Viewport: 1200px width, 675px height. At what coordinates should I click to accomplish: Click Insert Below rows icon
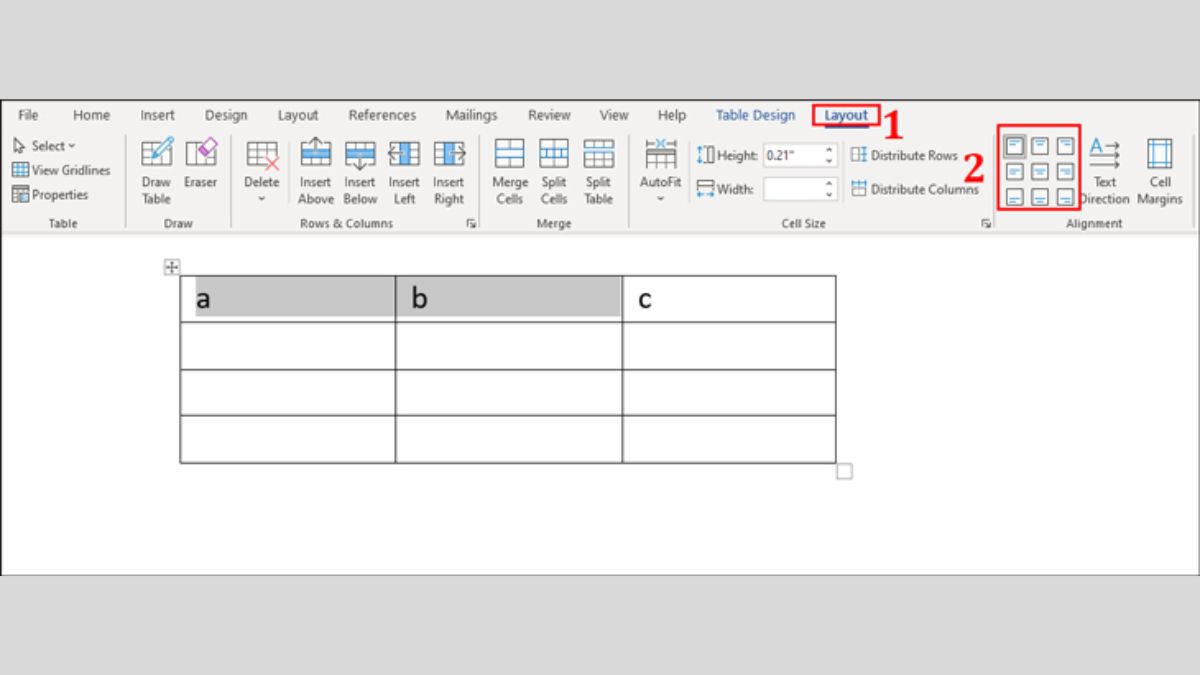coord(360,168)
